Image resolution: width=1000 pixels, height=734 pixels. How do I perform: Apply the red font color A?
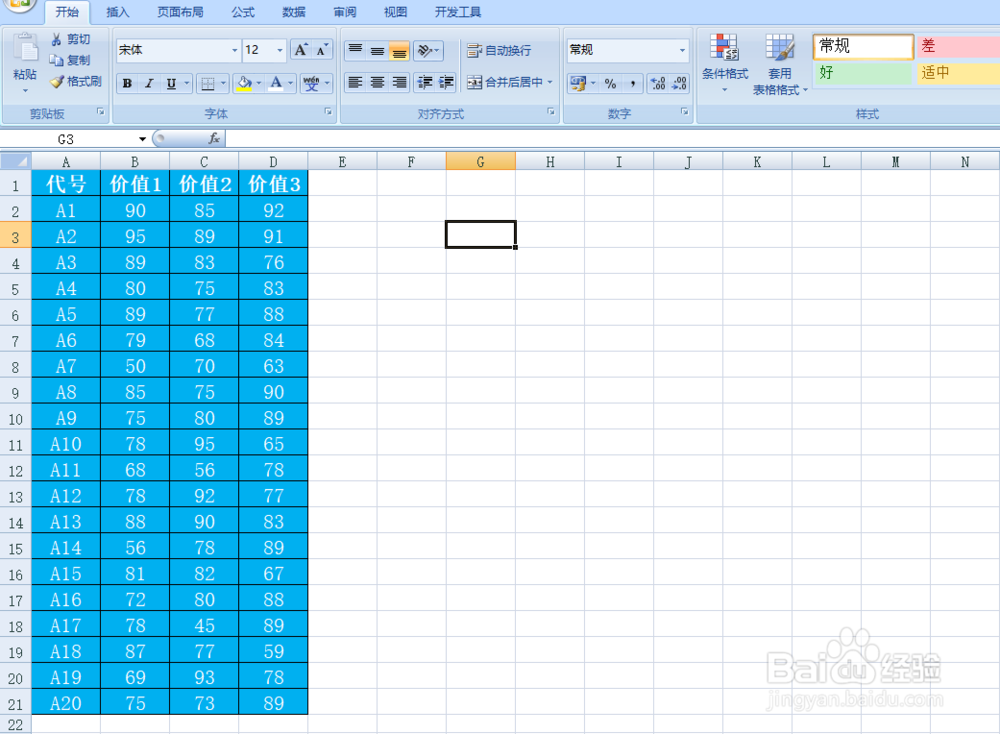276,83
